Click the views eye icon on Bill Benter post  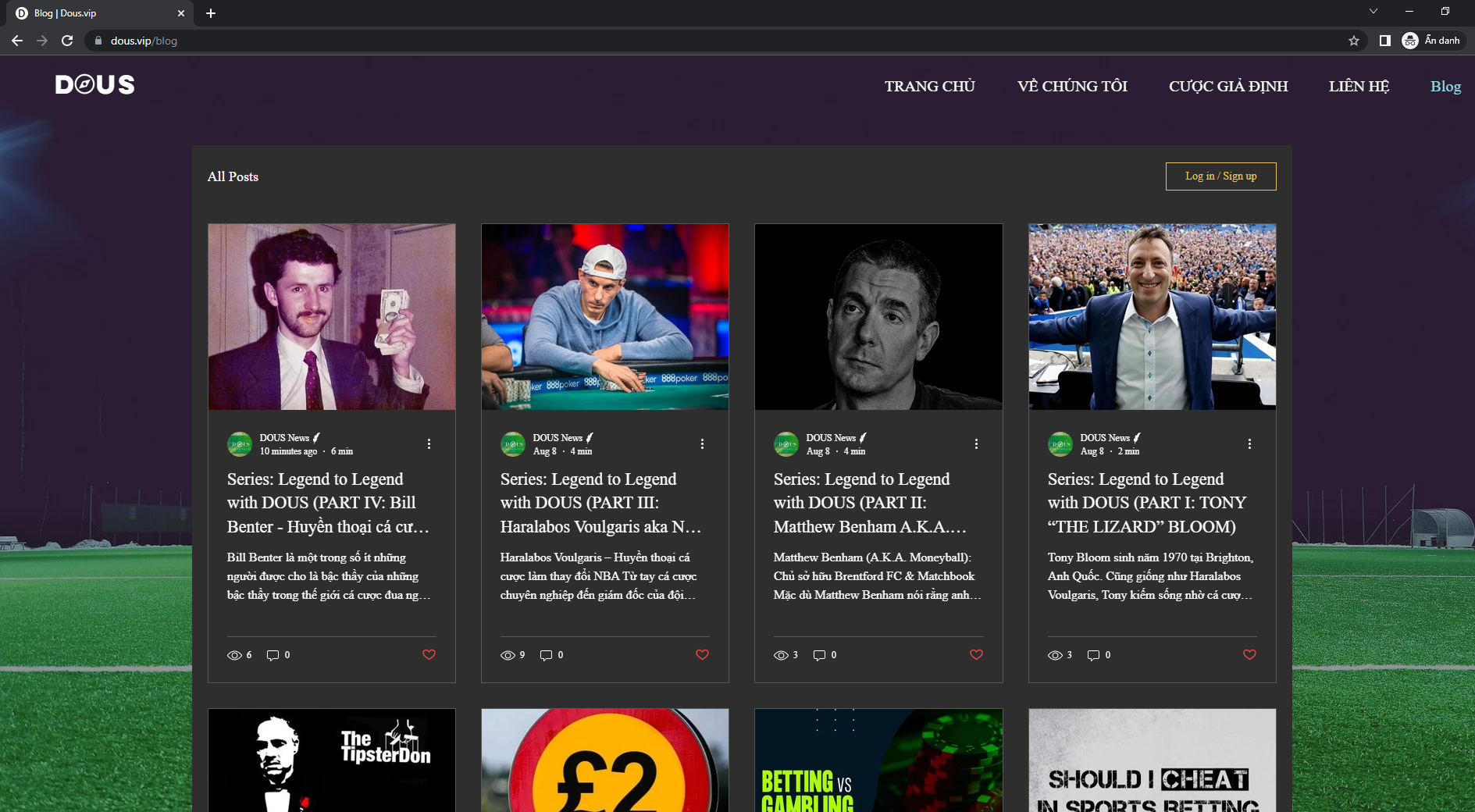point(234,655)
